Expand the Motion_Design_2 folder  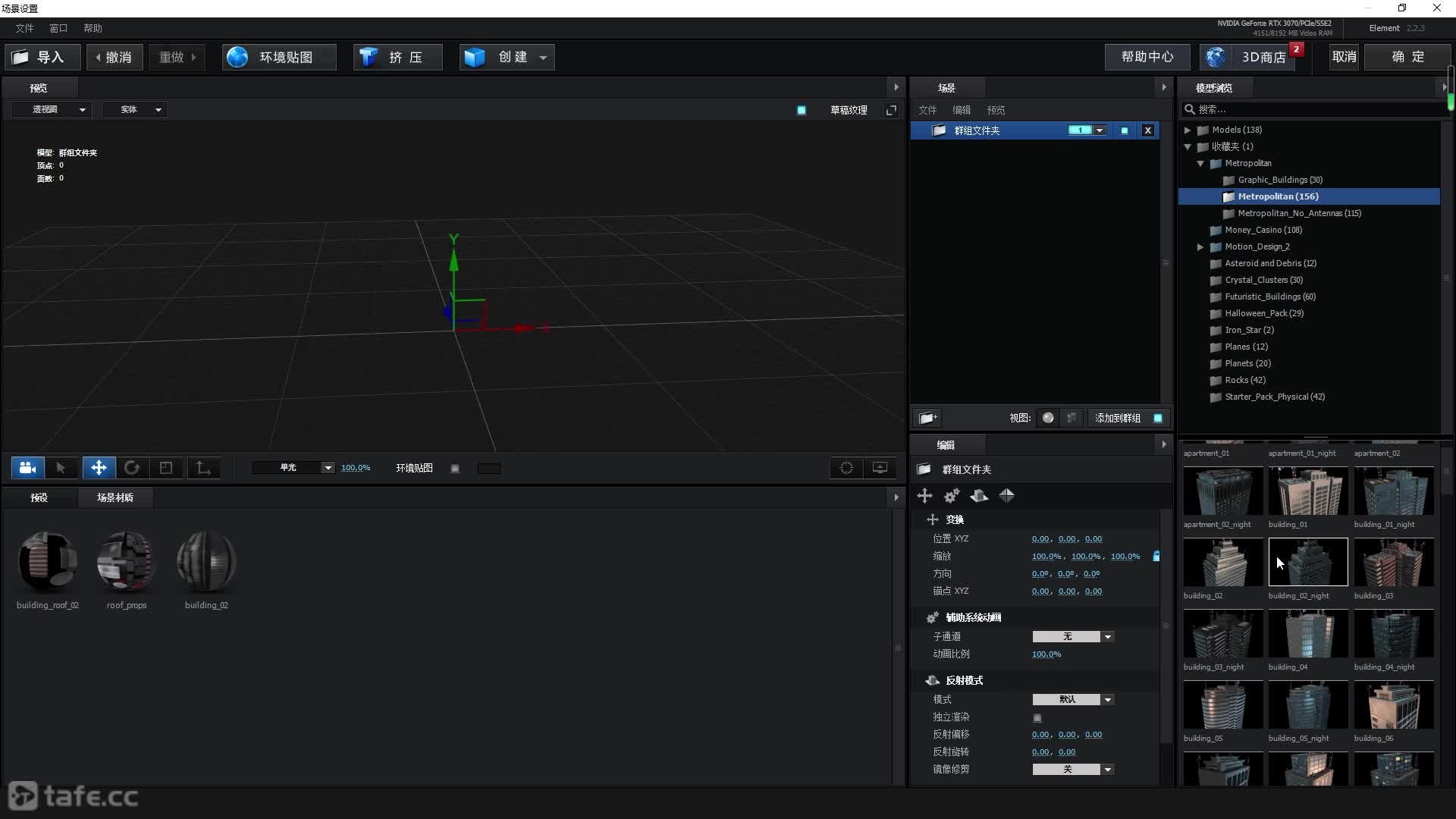coord(1200,247)
